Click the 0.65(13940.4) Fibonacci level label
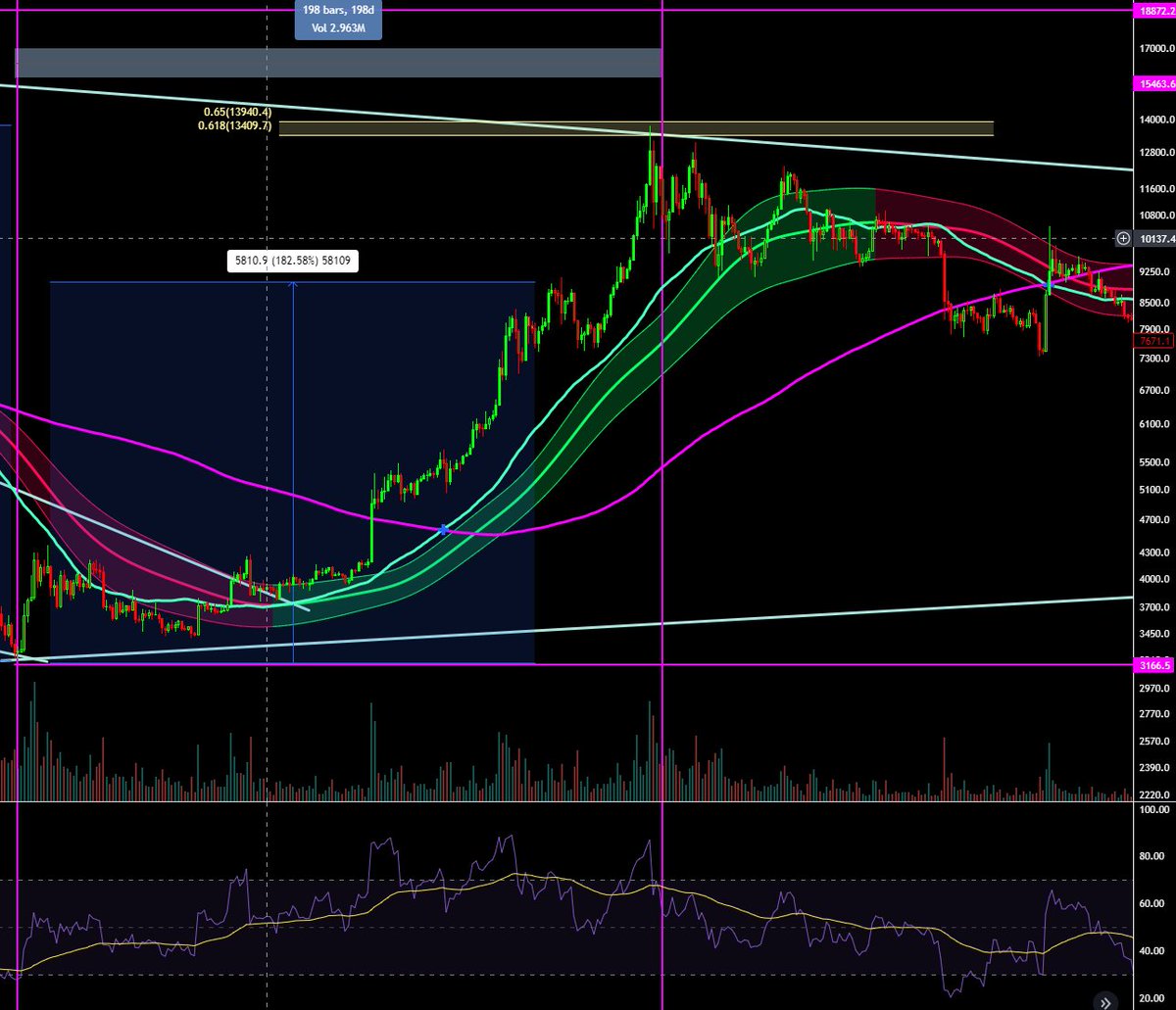This screenshot has width=1176, height=1010. pyautogui.click(x=237, y=113)
